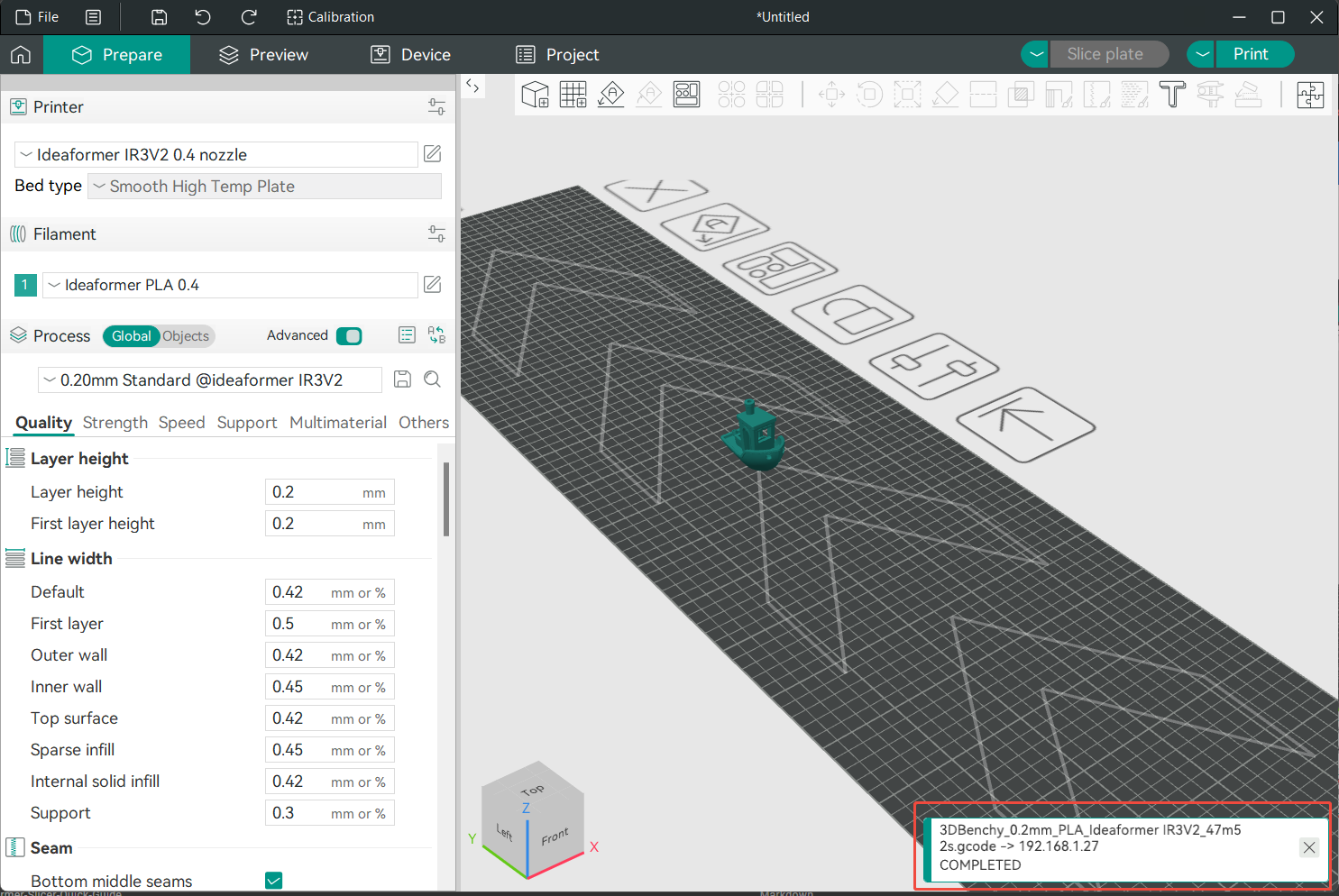Viewport: 1339px width, 896px height.
Task: Click the filament 1 color swatch
Action: (x=25, y=285)
